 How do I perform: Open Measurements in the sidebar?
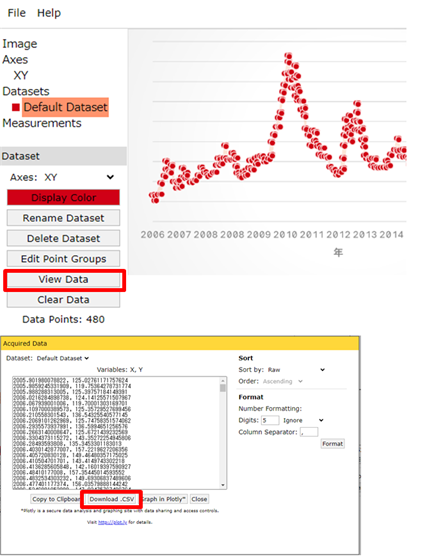(42, 123)
